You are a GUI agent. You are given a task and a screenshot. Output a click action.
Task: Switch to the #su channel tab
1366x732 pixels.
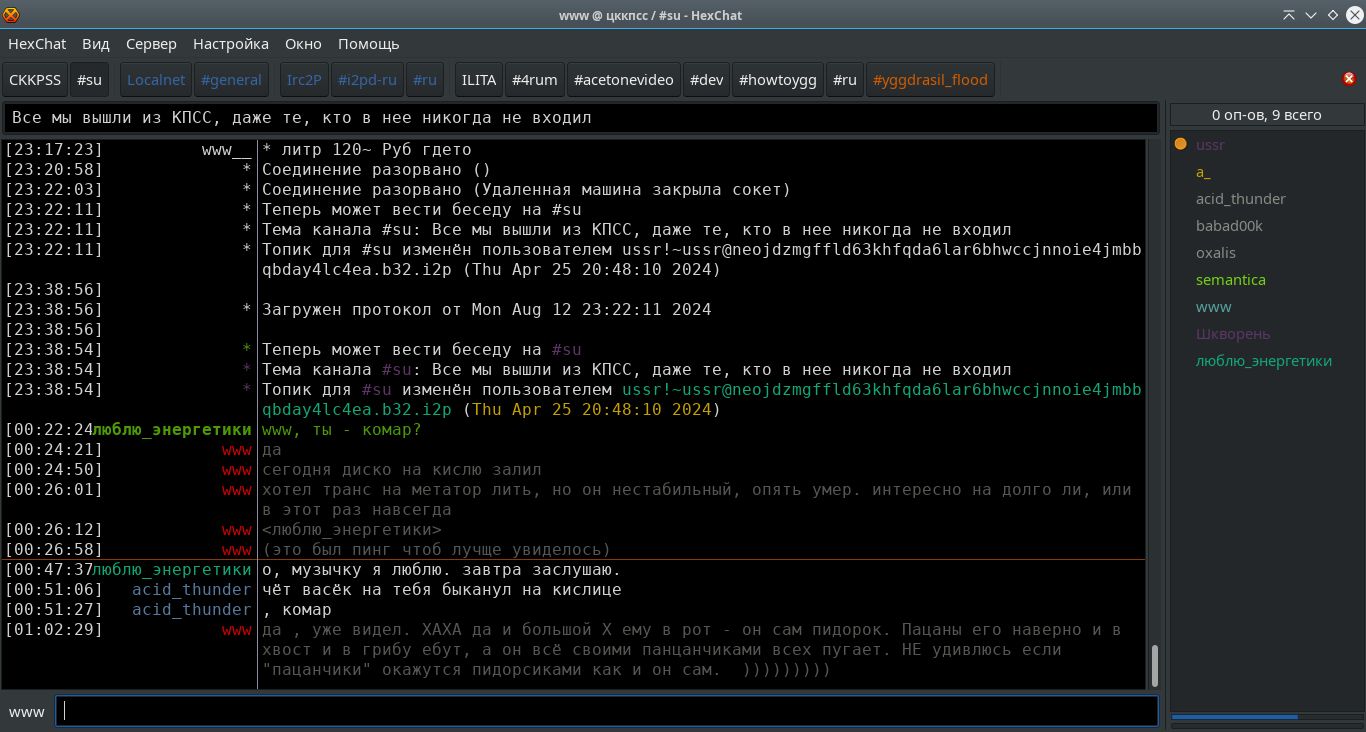coord(90,80)
